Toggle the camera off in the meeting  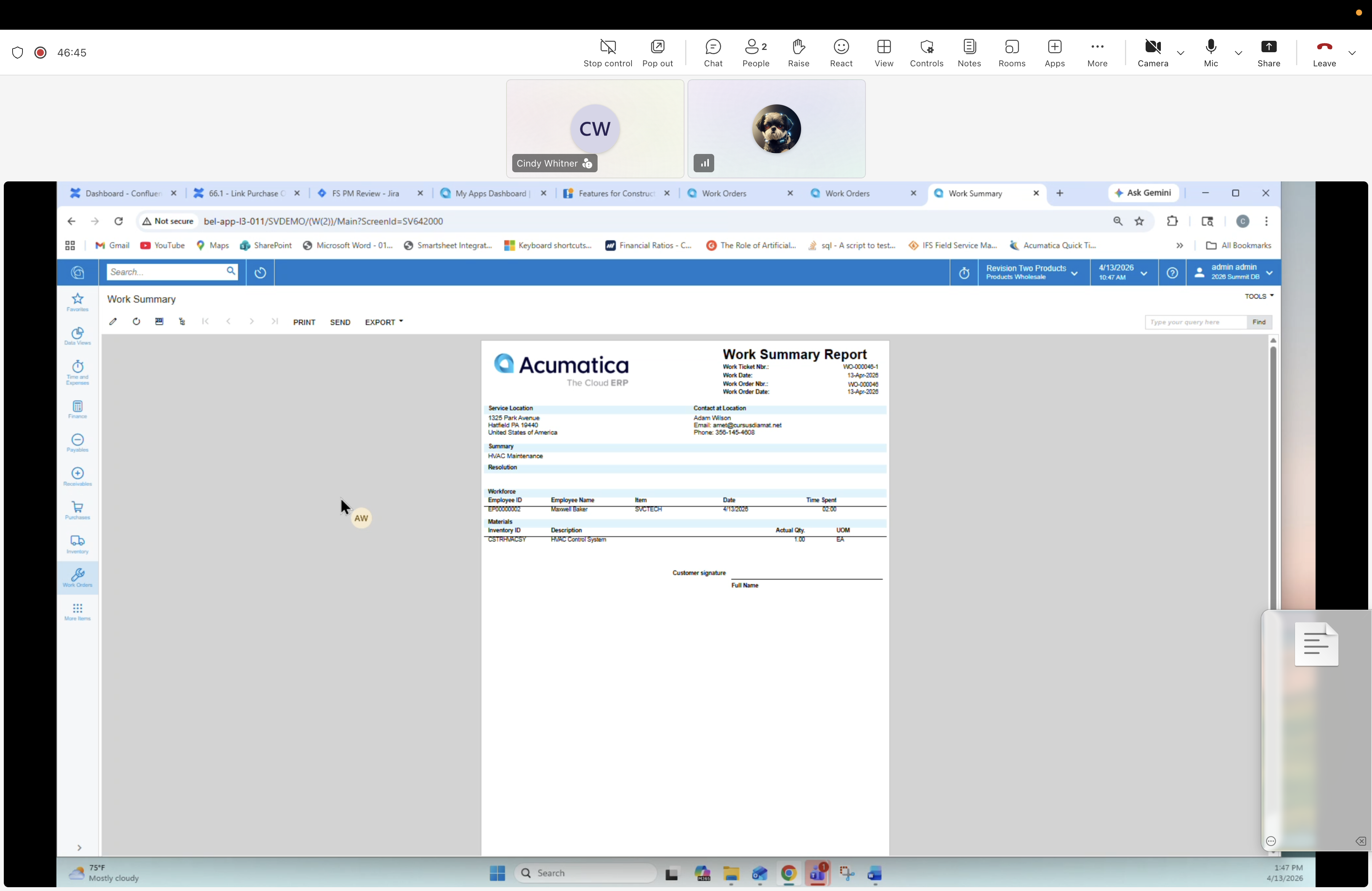[1152, 53]
